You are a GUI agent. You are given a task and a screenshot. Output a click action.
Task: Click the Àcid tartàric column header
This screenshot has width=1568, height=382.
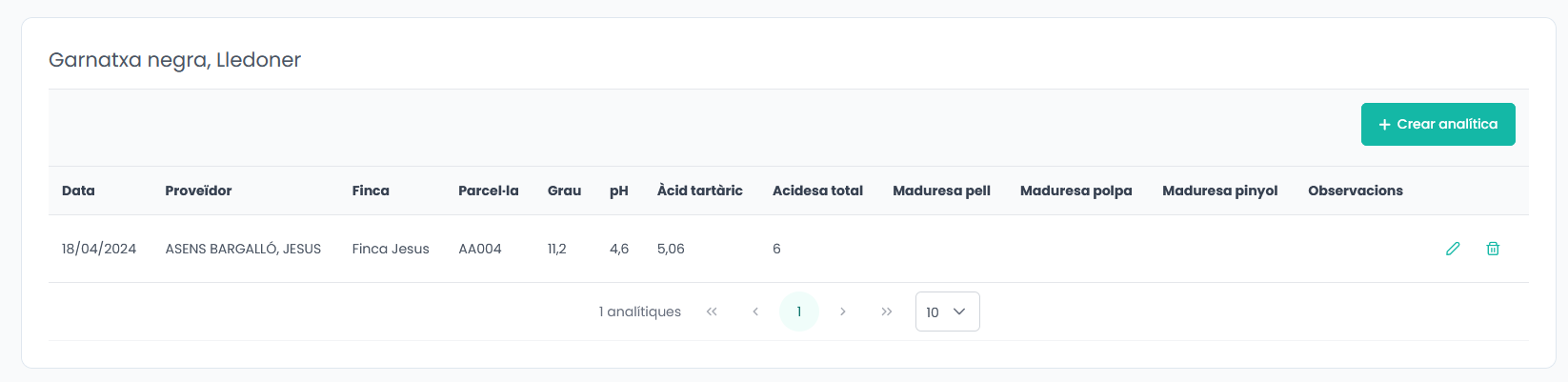700,191
